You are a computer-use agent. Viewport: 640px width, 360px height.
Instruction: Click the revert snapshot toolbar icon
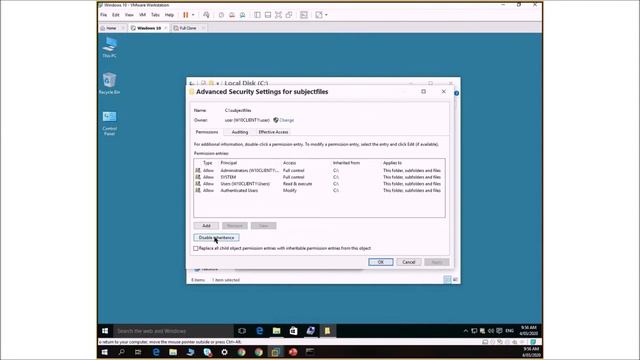pyautogui.click(x=232, y=15)
